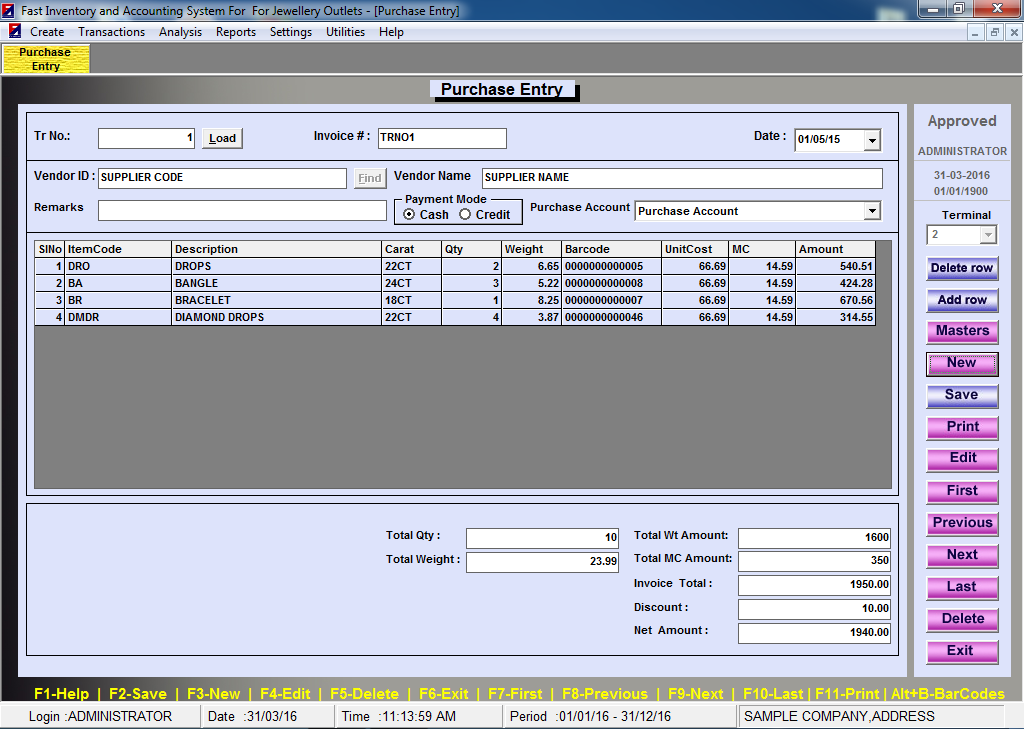Switch to the Purchase Entry tab

tap(46, 59)
